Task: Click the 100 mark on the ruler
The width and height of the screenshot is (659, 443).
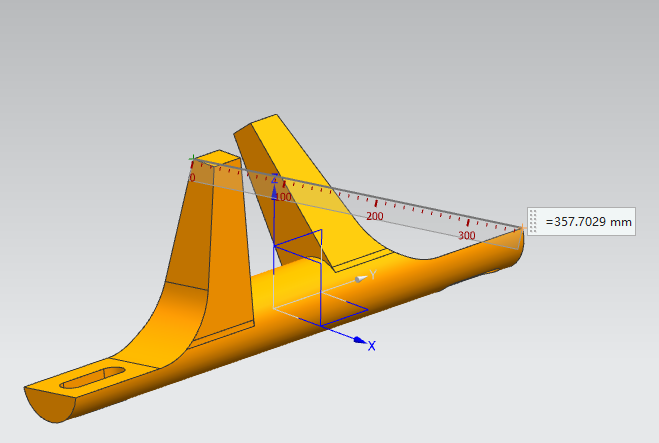Action: pos(285,197)
